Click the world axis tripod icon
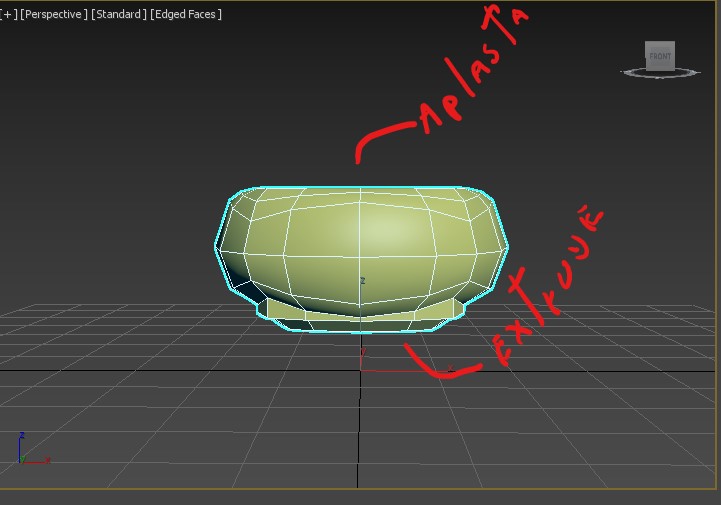721x505 pixels. click(x=27, y=452)
